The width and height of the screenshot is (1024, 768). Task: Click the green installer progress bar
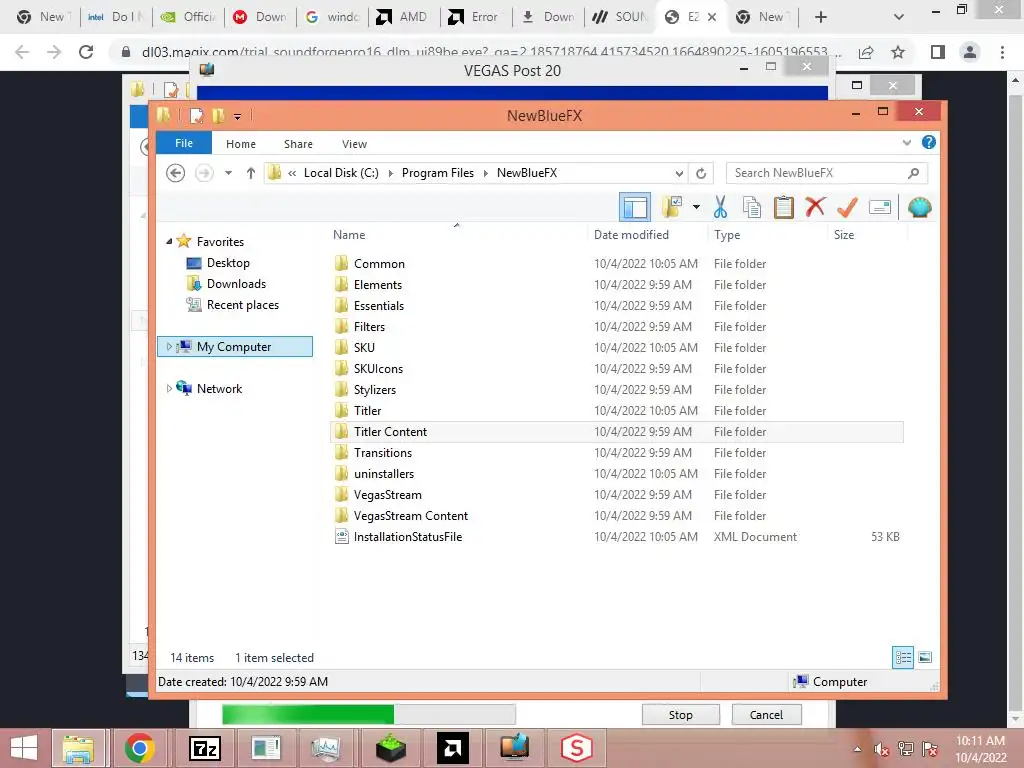369,714
